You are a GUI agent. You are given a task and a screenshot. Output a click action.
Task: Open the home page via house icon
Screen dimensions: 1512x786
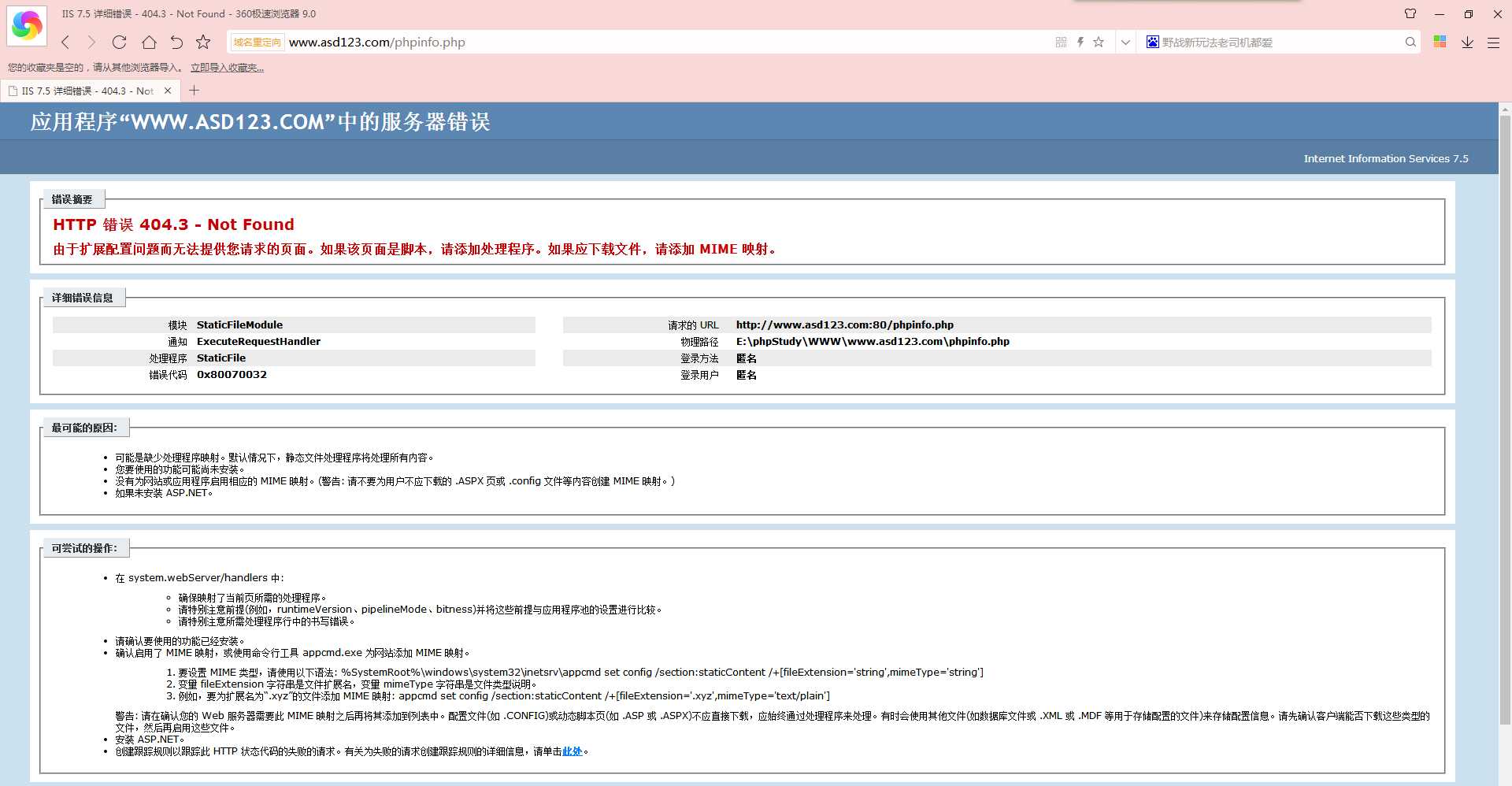[x=149, y=43]
